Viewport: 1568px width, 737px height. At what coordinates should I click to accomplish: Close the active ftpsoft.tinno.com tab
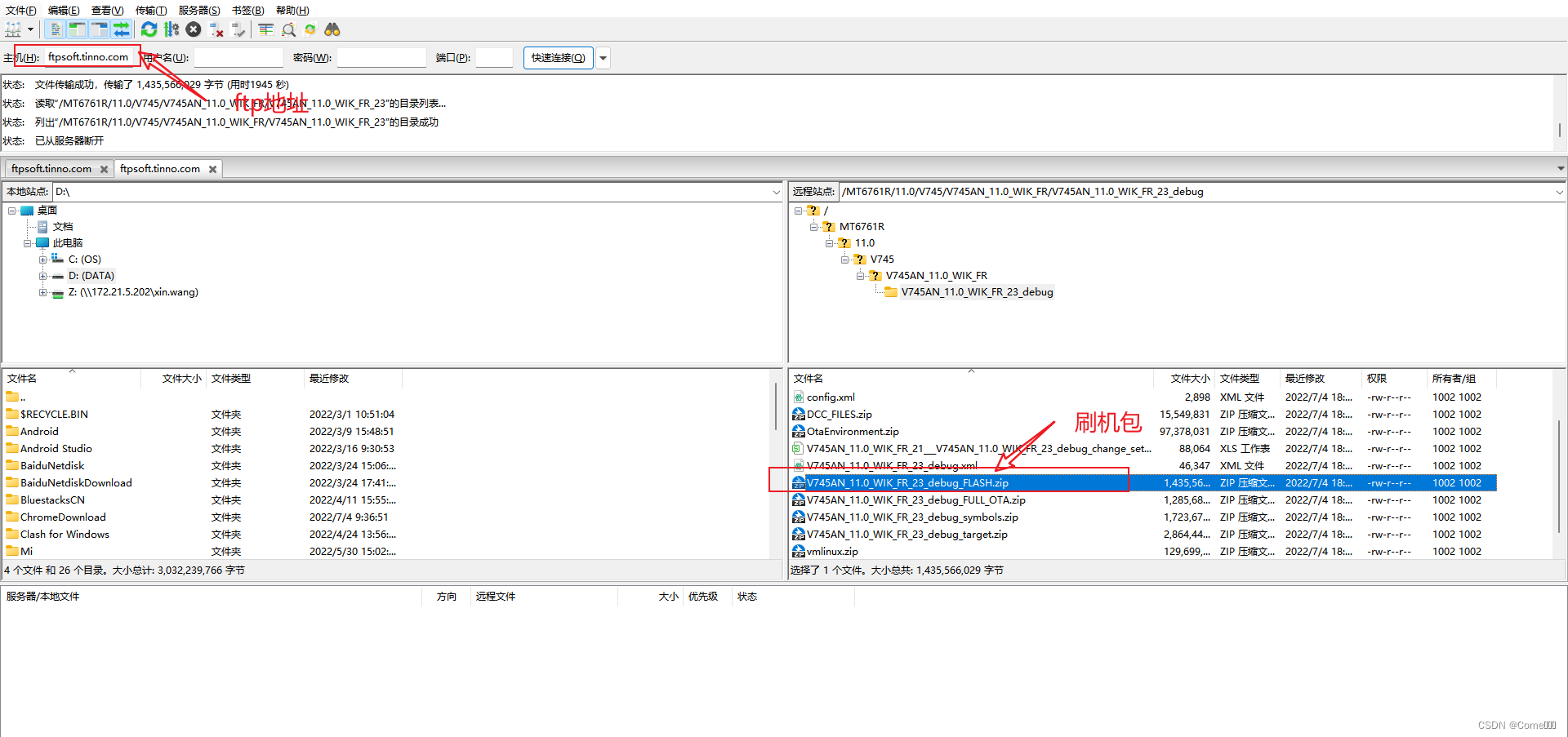click(x=212, y=169)
